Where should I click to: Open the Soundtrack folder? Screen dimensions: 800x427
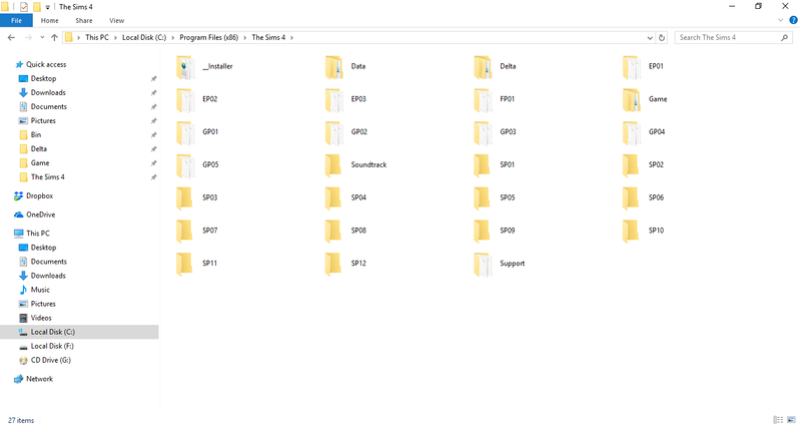coord(356,165)
